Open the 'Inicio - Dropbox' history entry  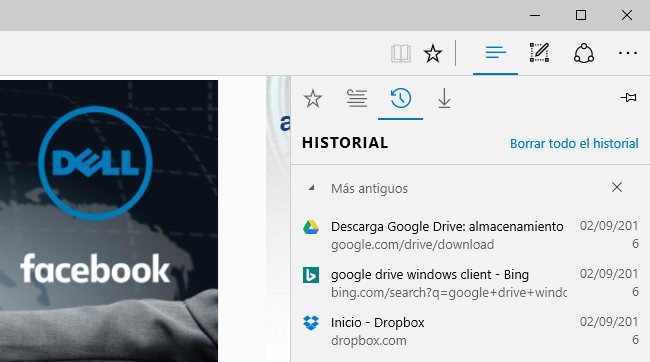point(471,331)
